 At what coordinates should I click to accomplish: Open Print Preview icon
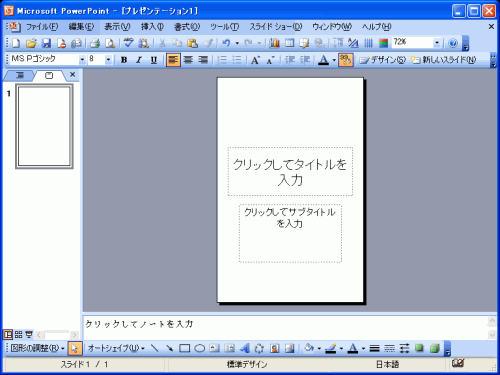click(110, 43)
